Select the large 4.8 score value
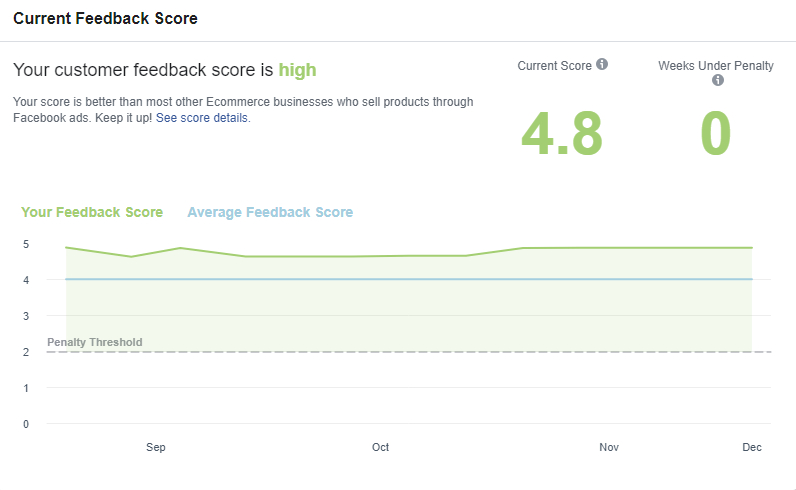The width and height of the screenshot is (796, 490). coord(561,134)
